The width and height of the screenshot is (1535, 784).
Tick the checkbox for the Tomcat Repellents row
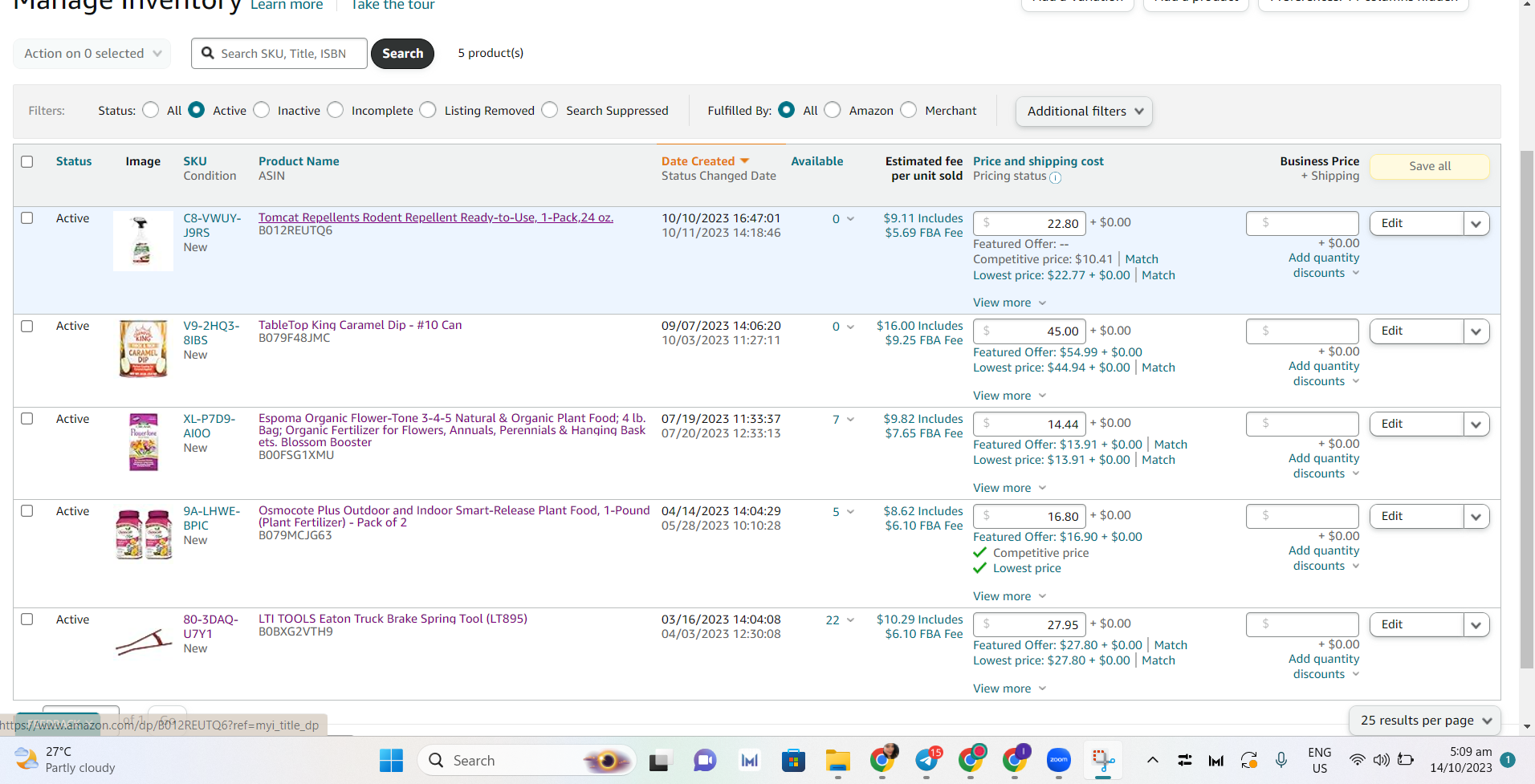pos(27,218)
